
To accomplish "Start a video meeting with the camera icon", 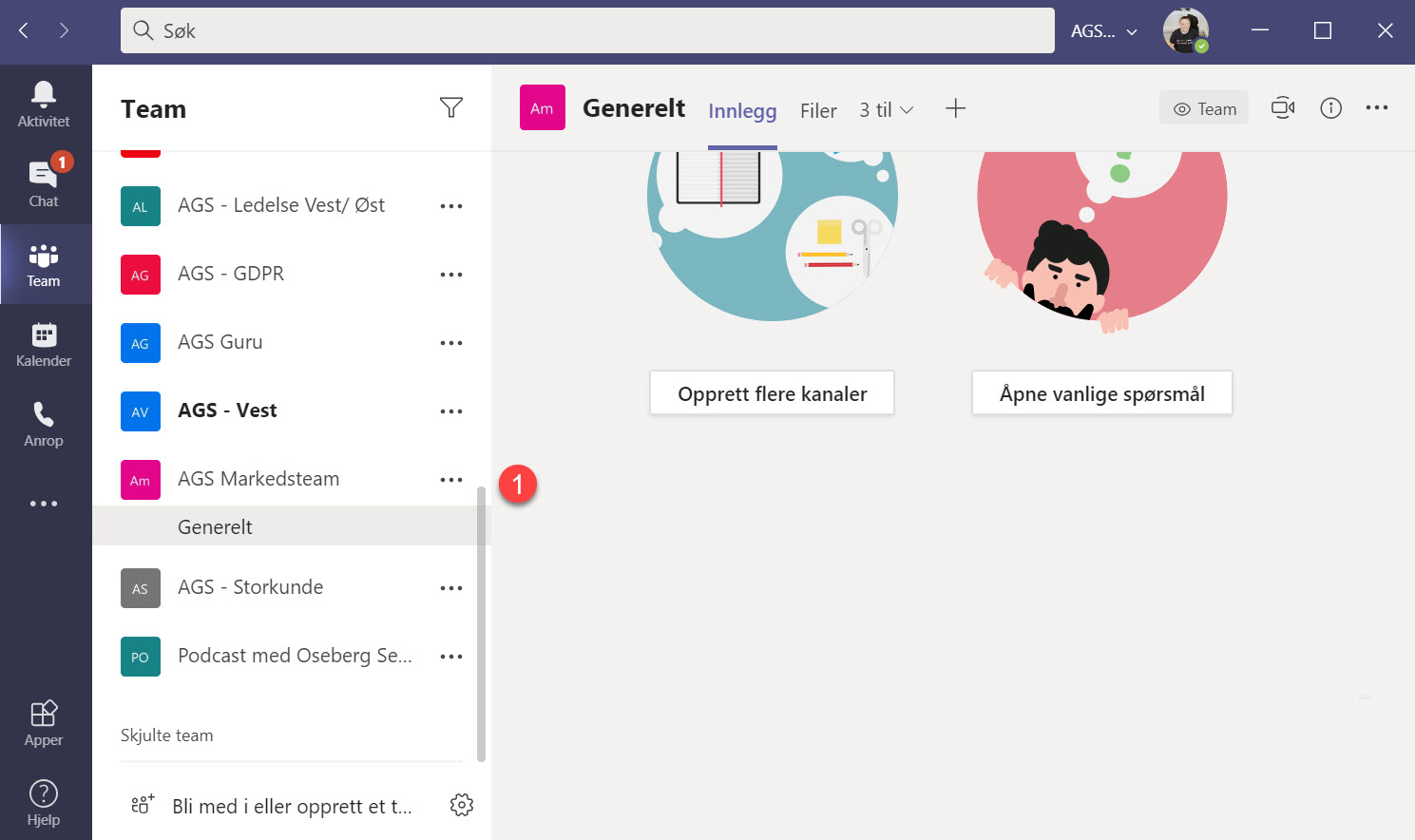I will (1282, 107).
